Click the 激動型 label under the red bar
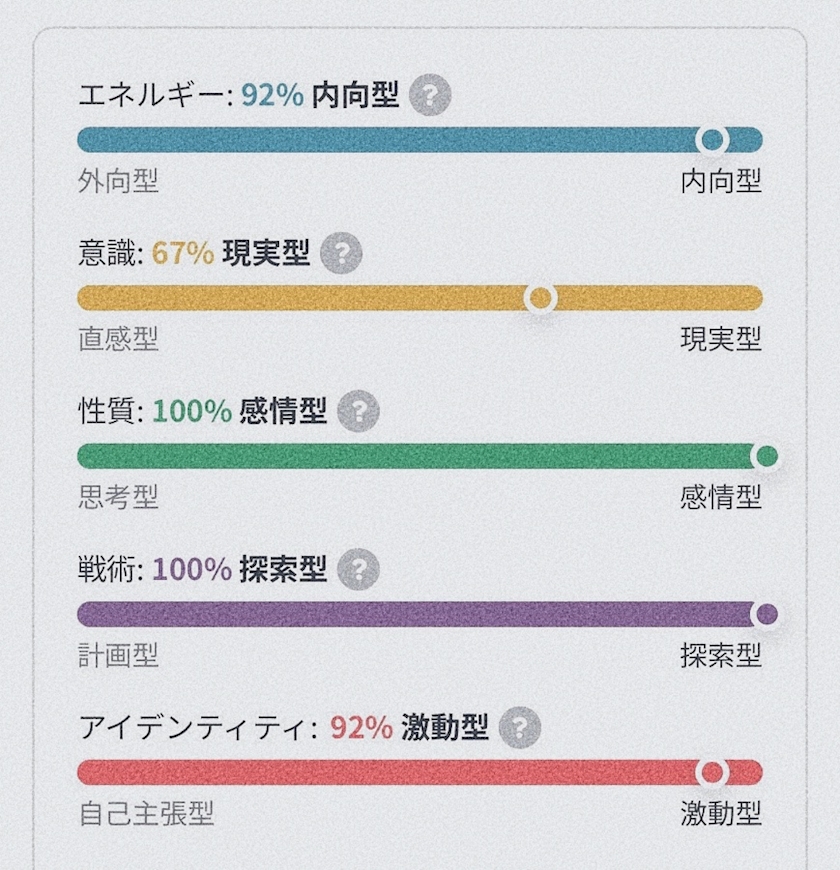The width and height of the screenshot is (840, 870). pos(721,813)
